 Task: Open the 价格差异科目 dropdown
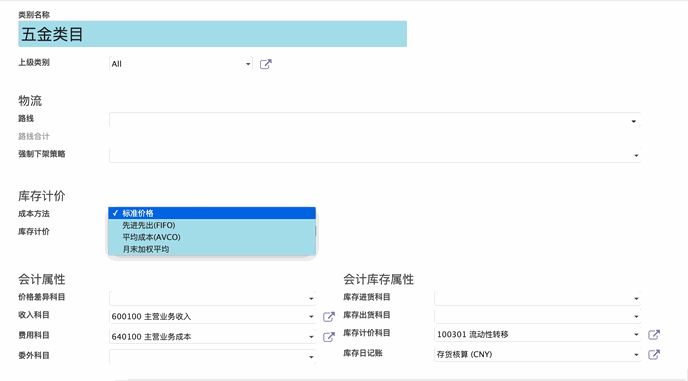pyautogui.click(x=311, y=298)
